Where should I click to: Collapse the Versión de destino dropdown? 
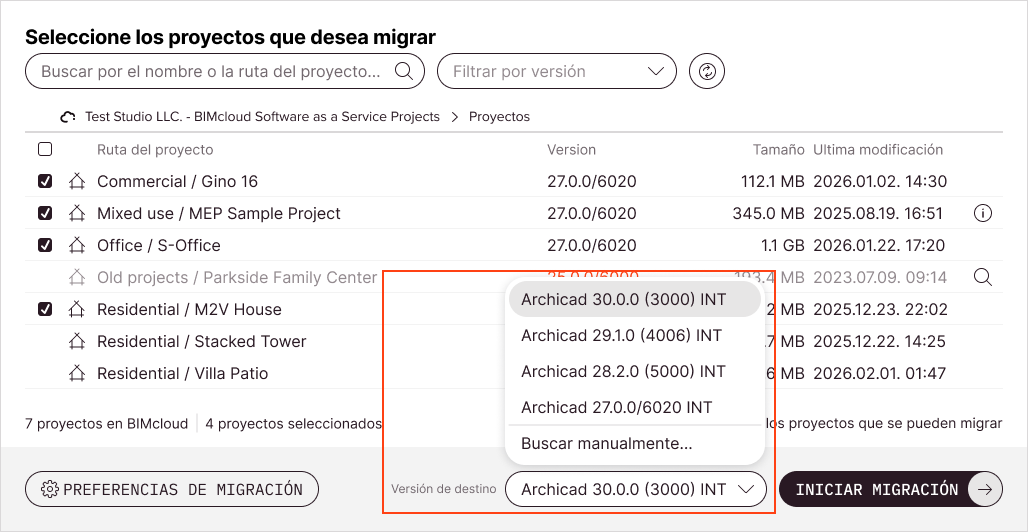click(x=636, y=489)
